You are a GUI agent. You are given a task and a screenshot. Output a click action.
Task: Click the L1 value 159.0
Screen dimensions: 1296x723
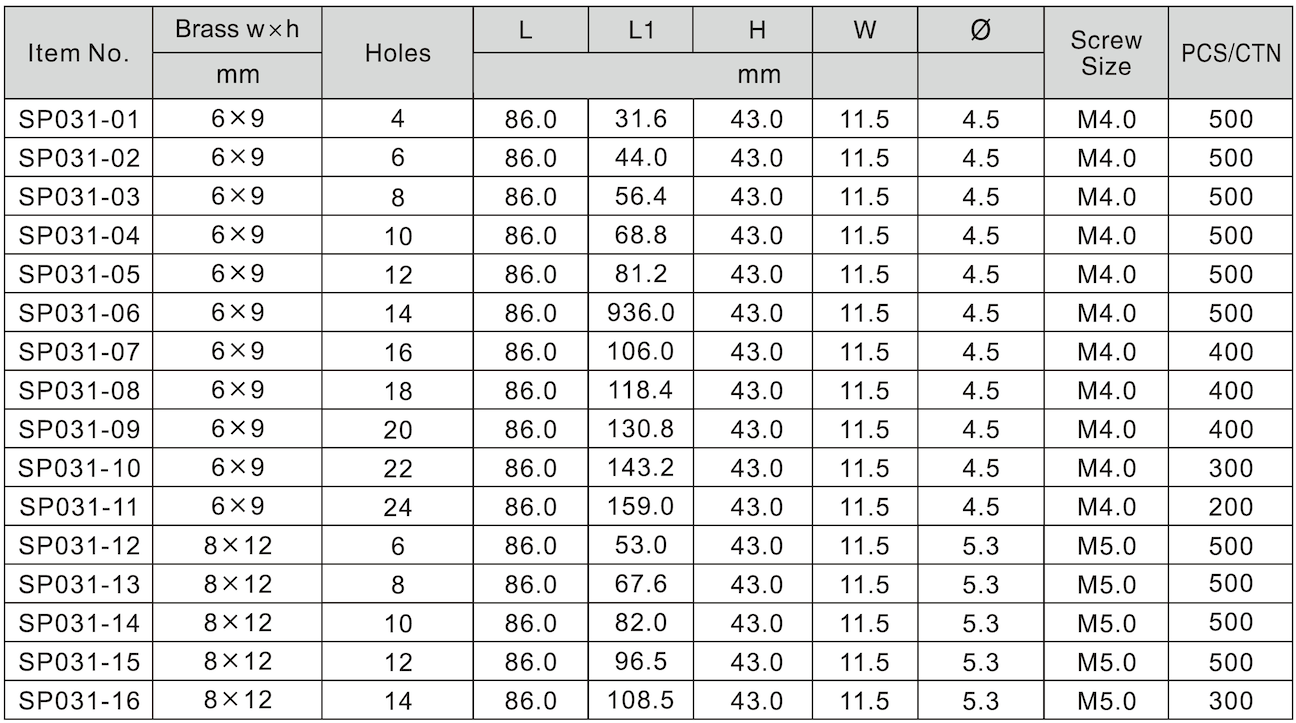tap(640, 507)
